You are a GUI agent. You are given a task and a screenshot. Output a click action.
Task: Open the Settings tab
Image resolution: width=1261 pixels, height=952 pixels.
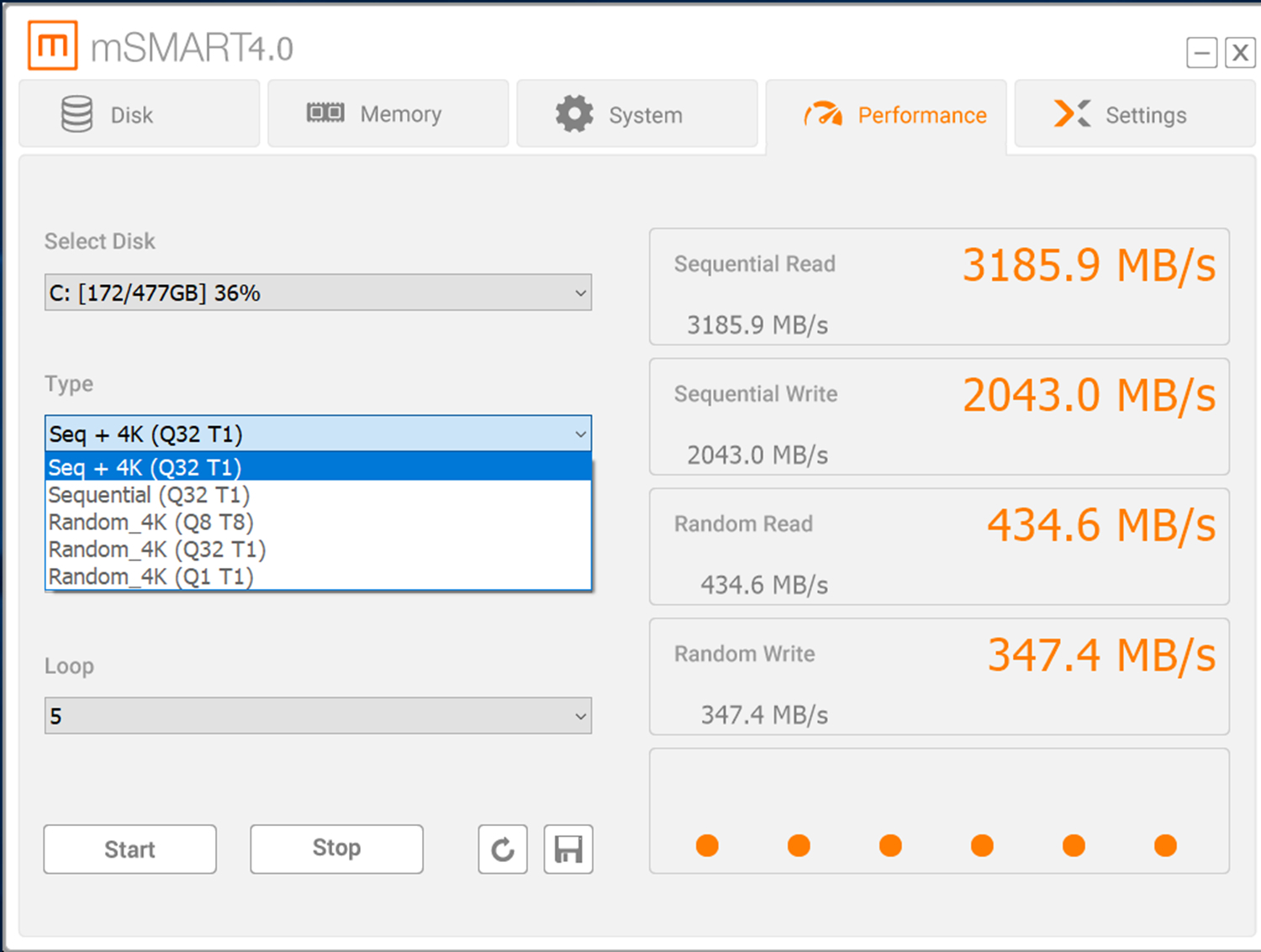point(1134,113)
